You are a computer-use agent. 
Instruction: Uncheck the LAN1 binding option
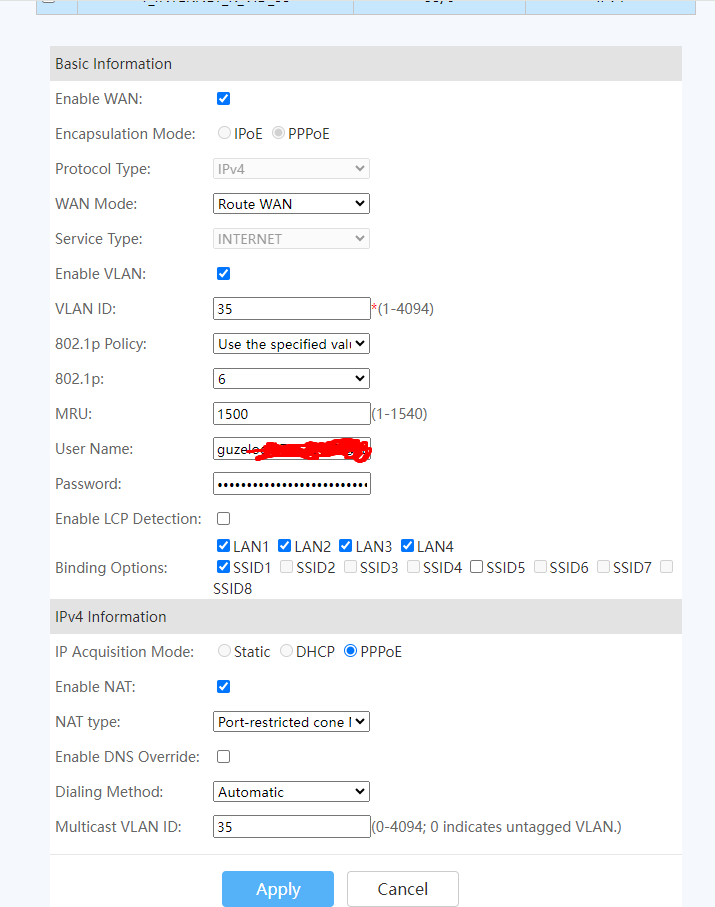[224, 546]
